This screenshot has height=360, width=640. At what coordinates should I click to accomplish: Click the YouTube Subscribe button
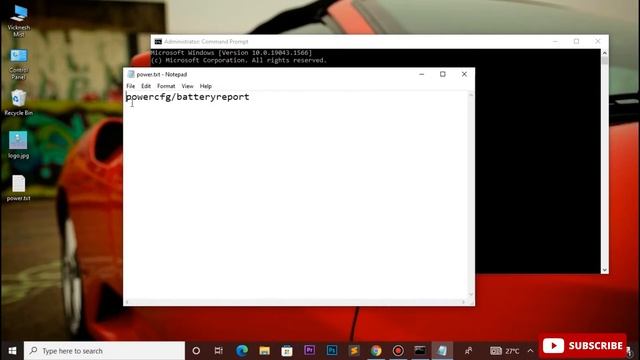582,346
